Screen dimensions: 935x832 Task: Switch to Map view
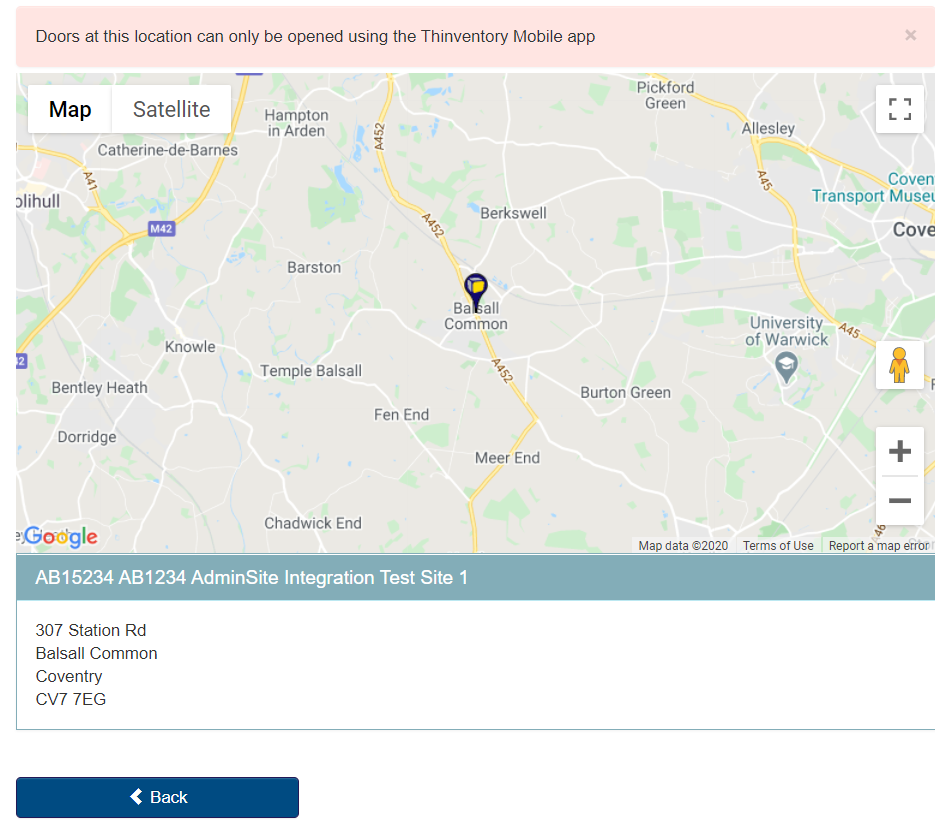(x=68, y=109)
